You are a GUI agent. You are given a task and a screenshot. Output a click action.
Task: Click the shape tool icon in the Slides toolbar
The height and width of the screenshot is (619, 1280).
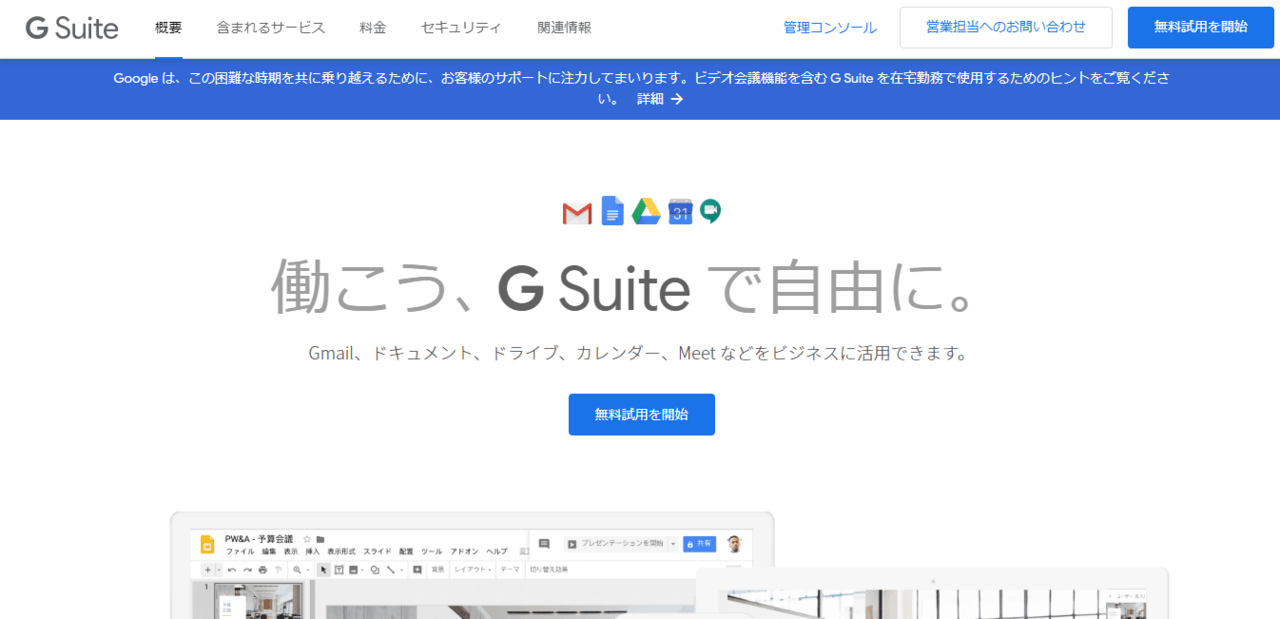pyautogui.click(x=375, y=570)
